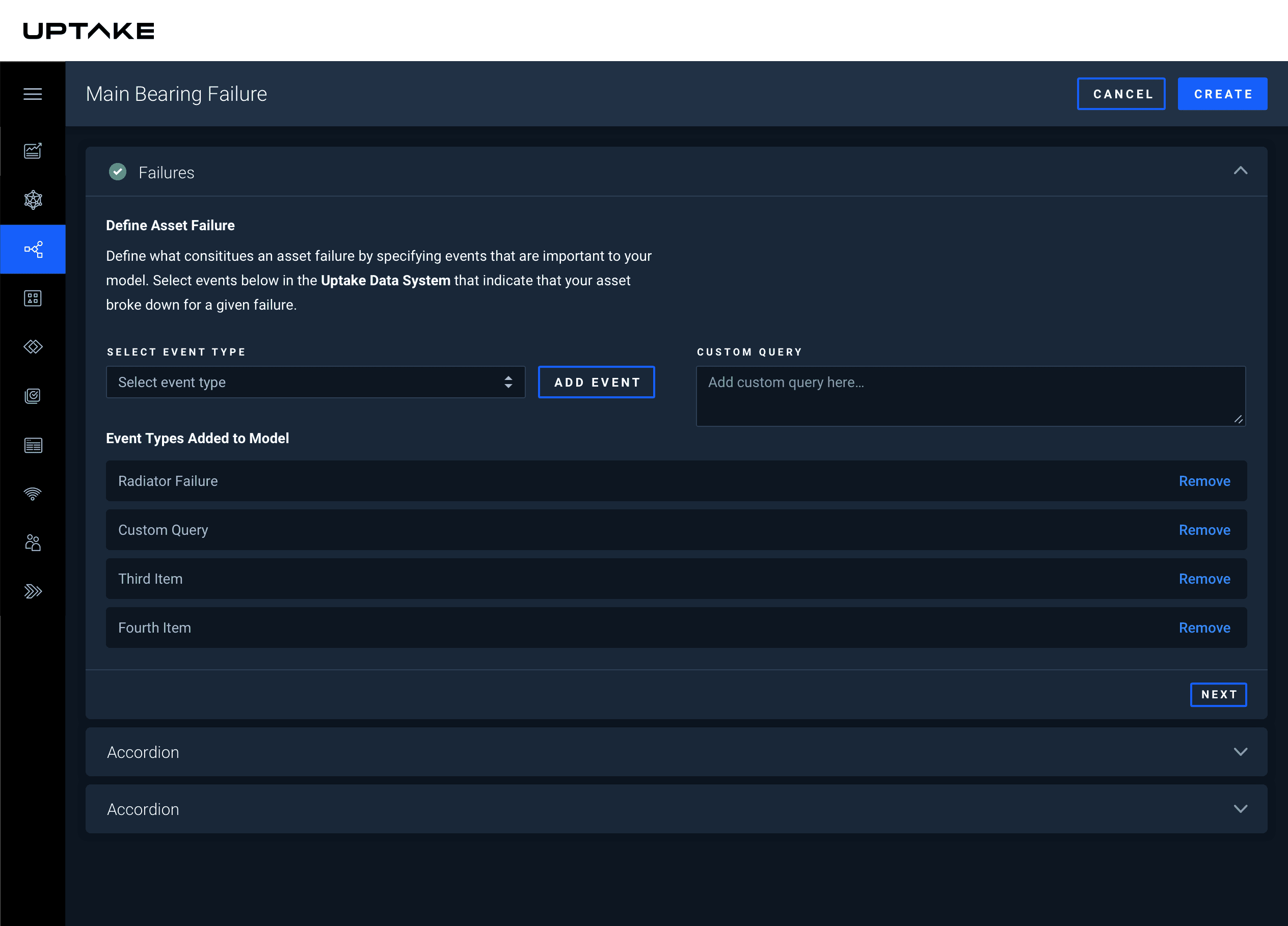Open the list table sidebar icon

tap(33, 445)
